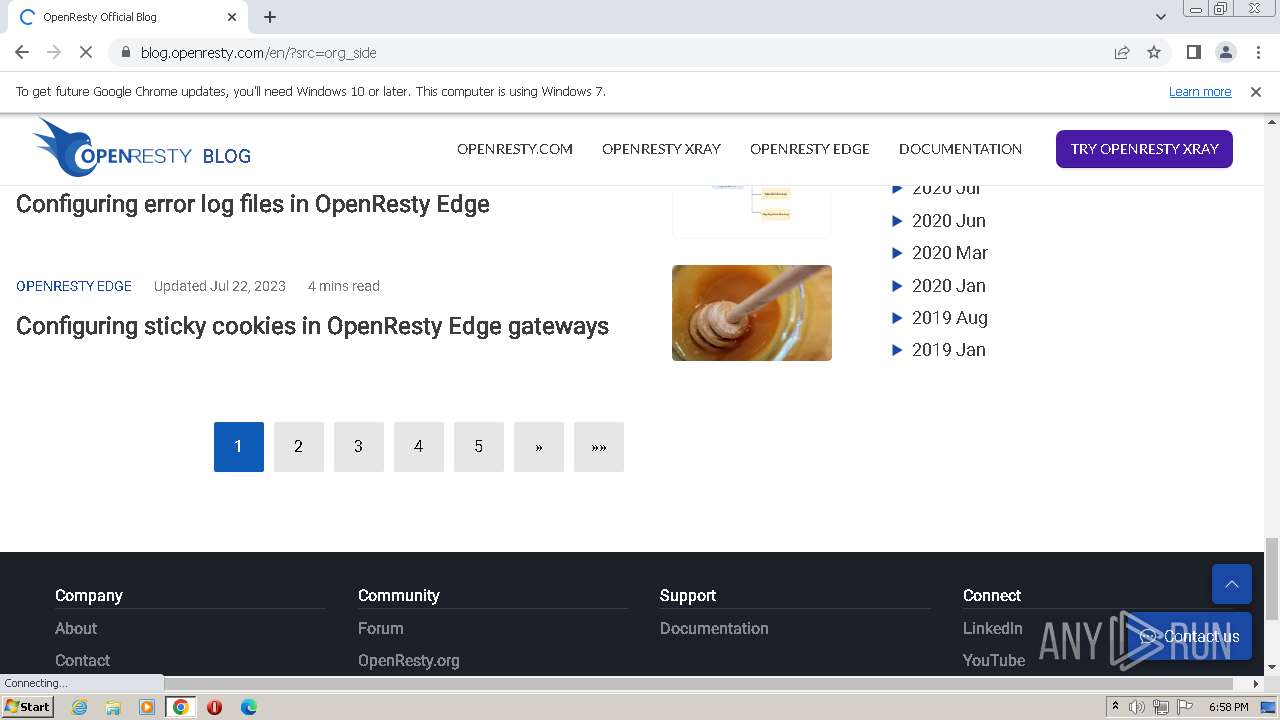Open tab search dropdown

click(x=1161, y=17)
